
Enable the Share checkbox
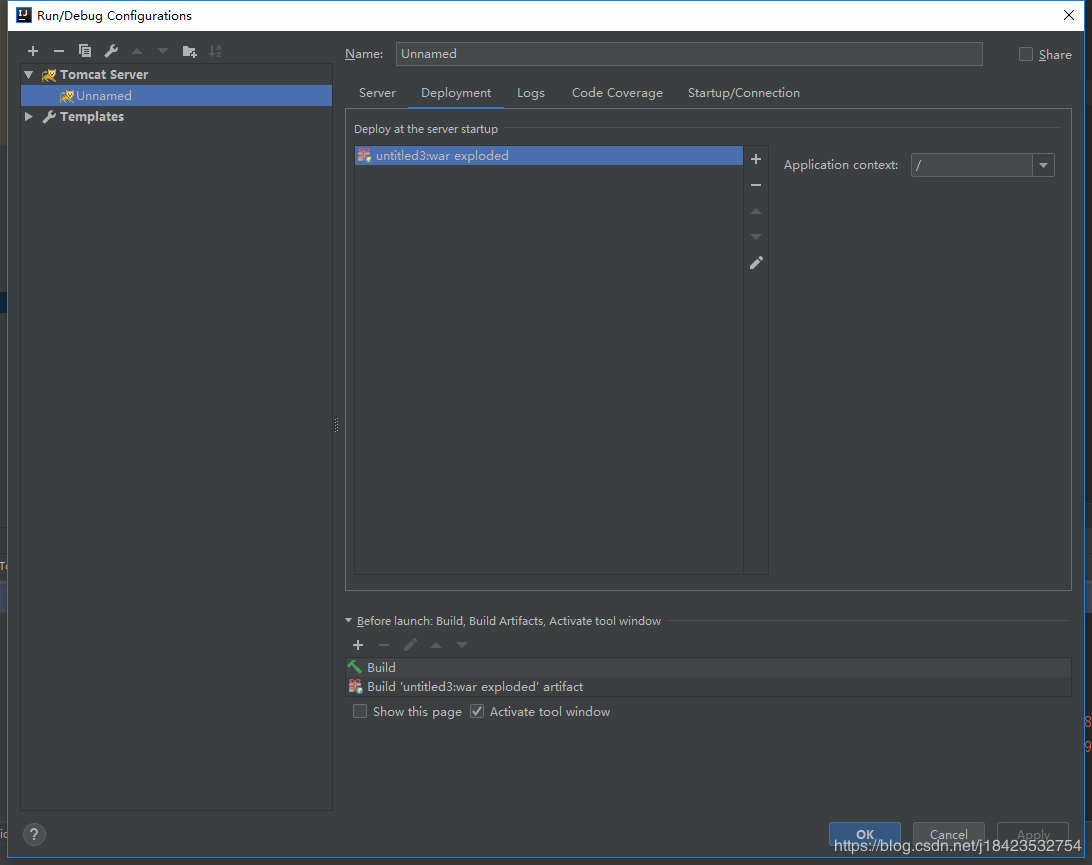[1026, 55]
